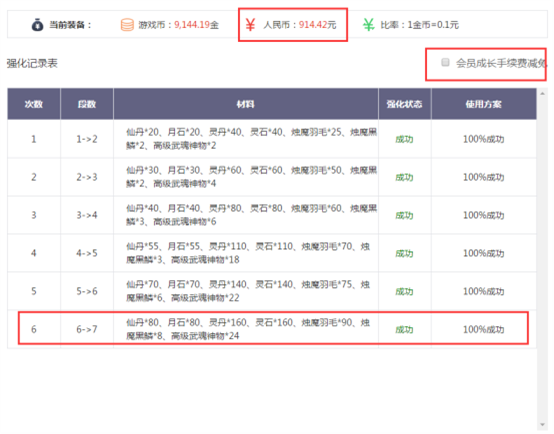Click 成功 status in row 1->2
Image resolution: width=554 pixels, height=434 pixels.
coord(405,139)
